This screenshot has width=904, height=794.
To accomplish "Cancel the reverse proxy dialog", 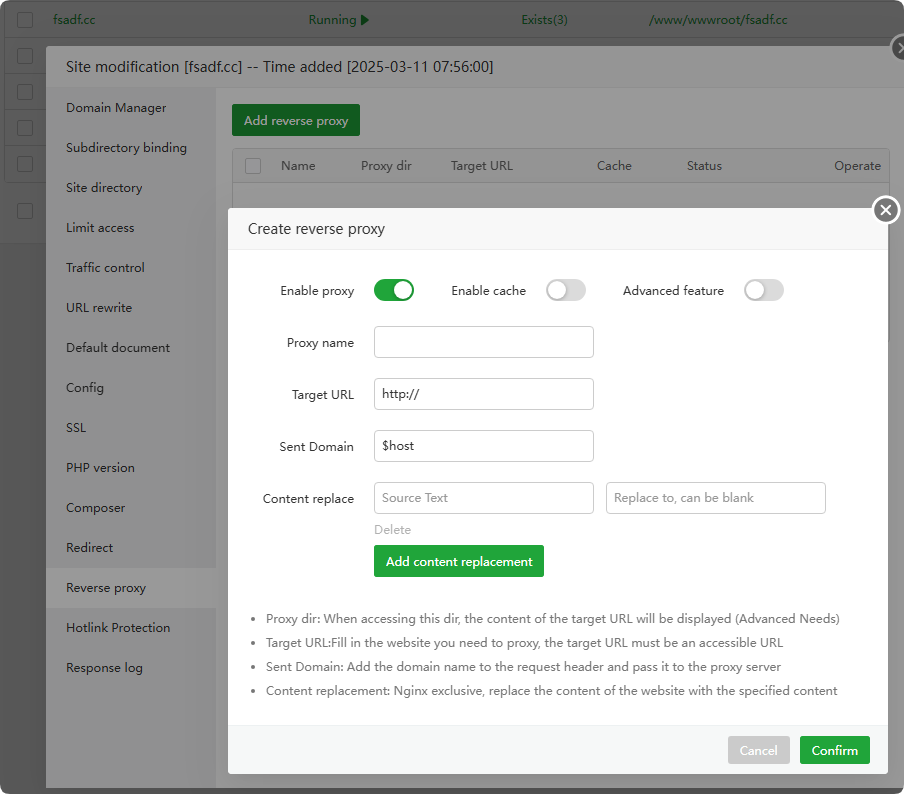I will (758, 750).
